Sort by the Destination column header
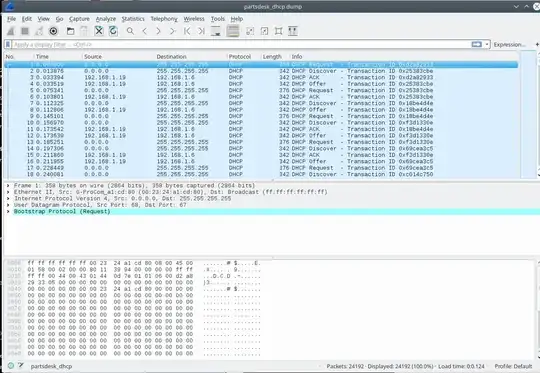 click(190, 56)
